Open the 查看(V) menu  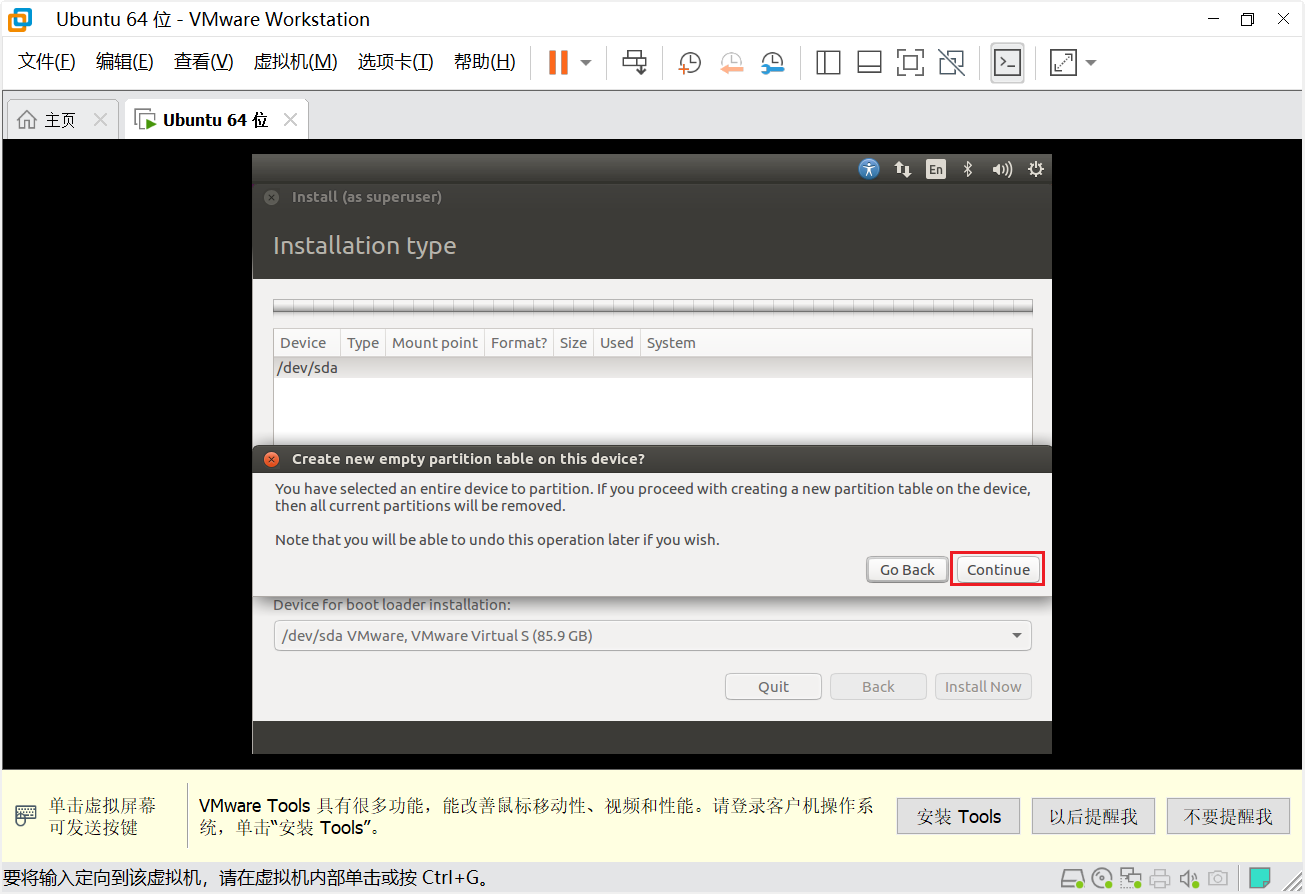pos(204,62)
